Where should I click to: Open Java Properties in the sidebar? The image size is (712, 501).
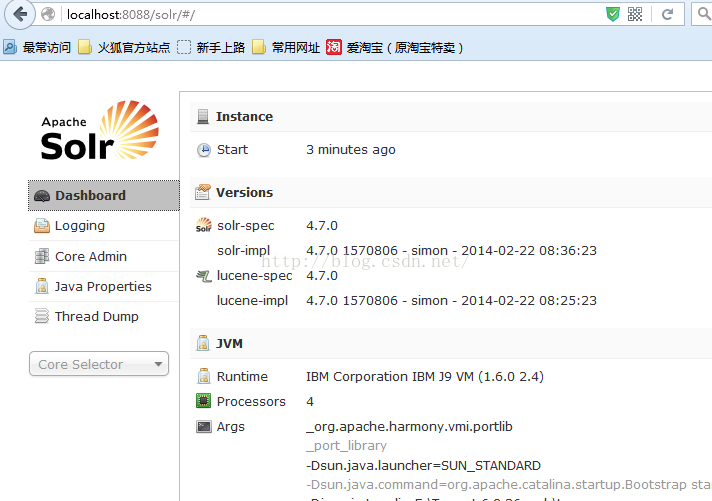point(104,287)
